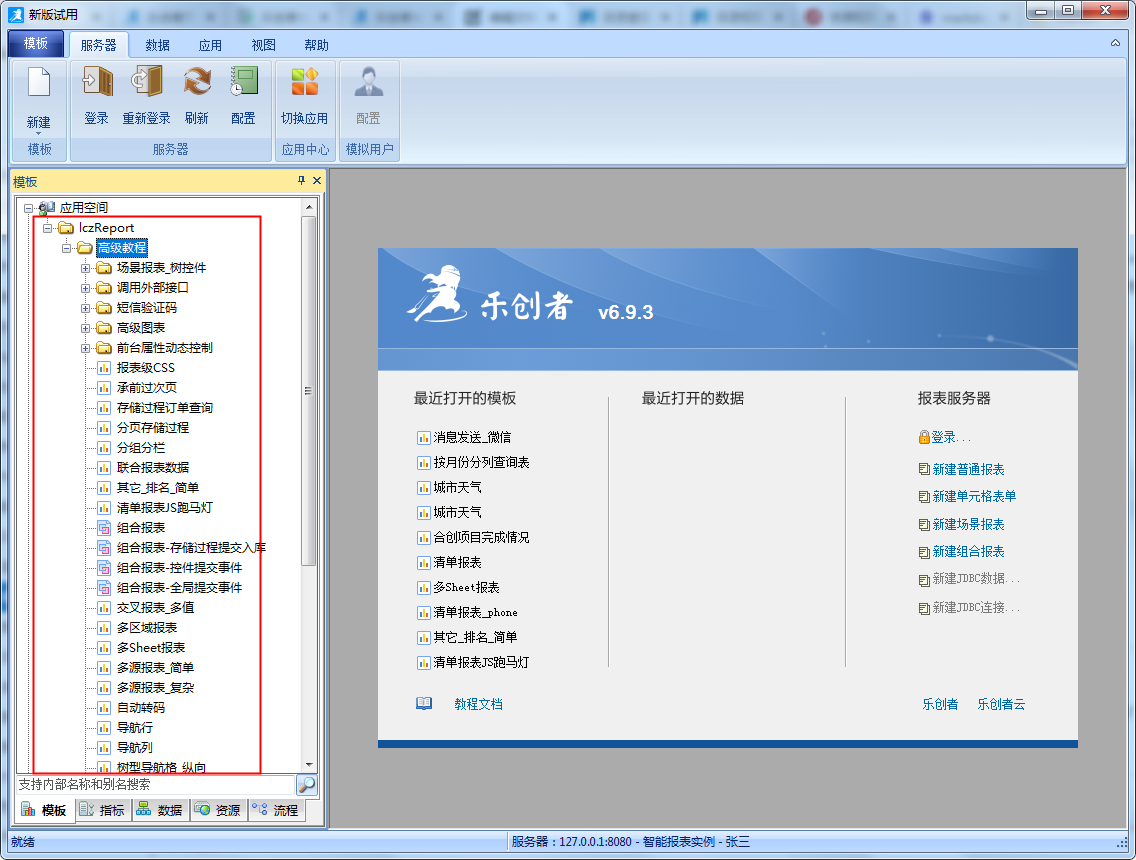Switch to the 指标 bottom panel tab
Viewport: 1136px width, 860px height.
103,810
